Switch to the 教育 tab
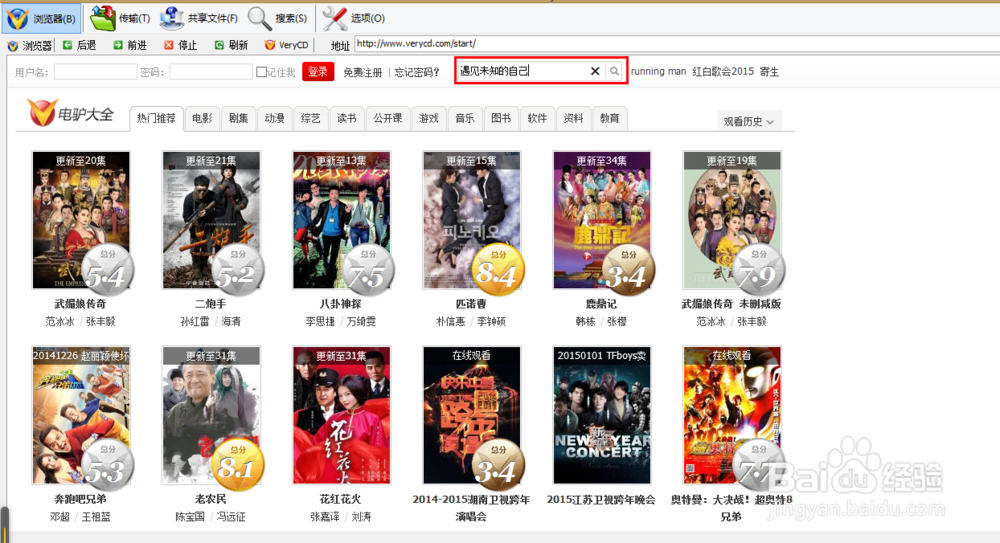Screen dimensions: 1000x543 click(610, 118)
